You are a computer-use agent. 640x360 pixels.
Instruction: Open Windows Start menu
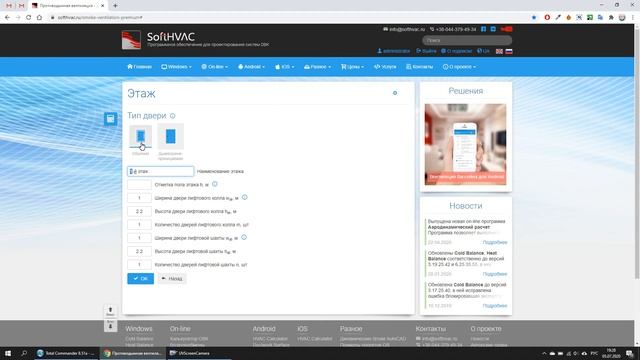click(x=8, y=353)
